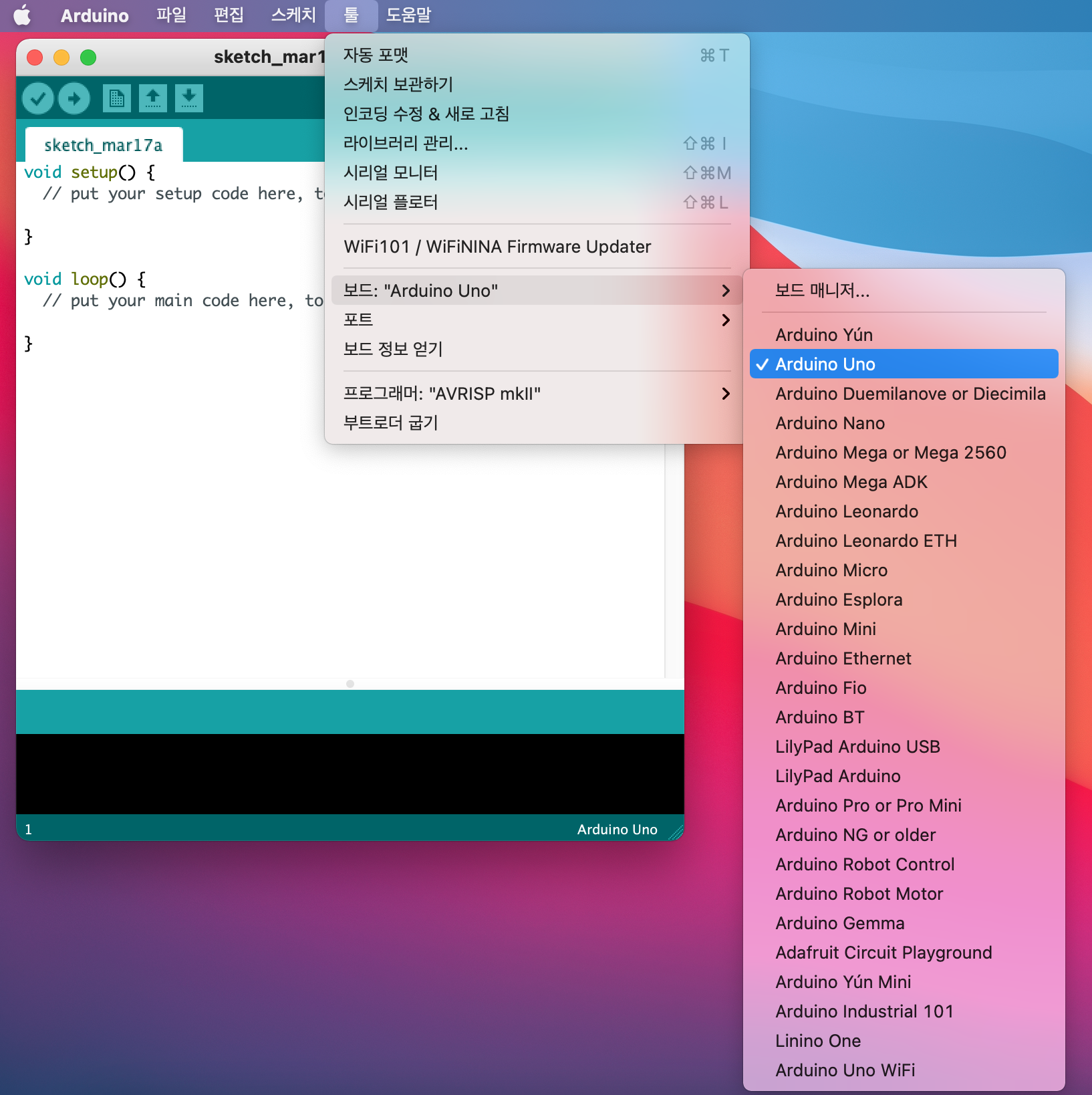Select 보드 정보 얻기

tap(537, 349)
